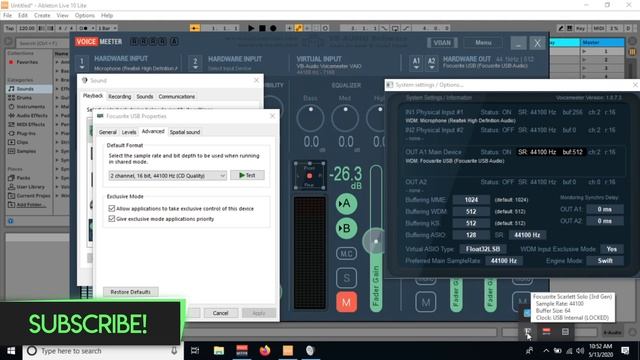Toggle the Voicemeeter M.C button
The width and height of the screenshot is (640, 360).
pos(346,253)
